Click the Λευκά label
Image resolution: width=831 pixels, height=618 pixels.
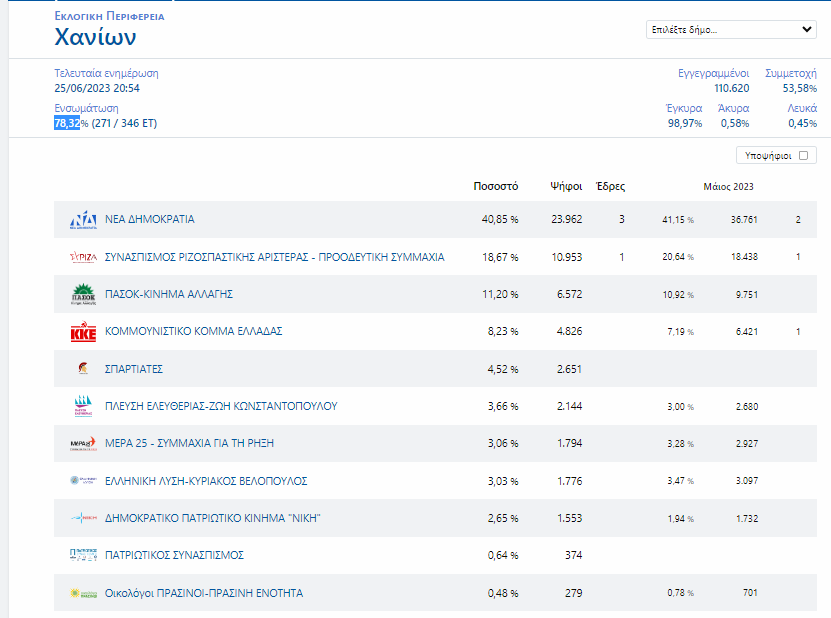click(x=802, y=108)
